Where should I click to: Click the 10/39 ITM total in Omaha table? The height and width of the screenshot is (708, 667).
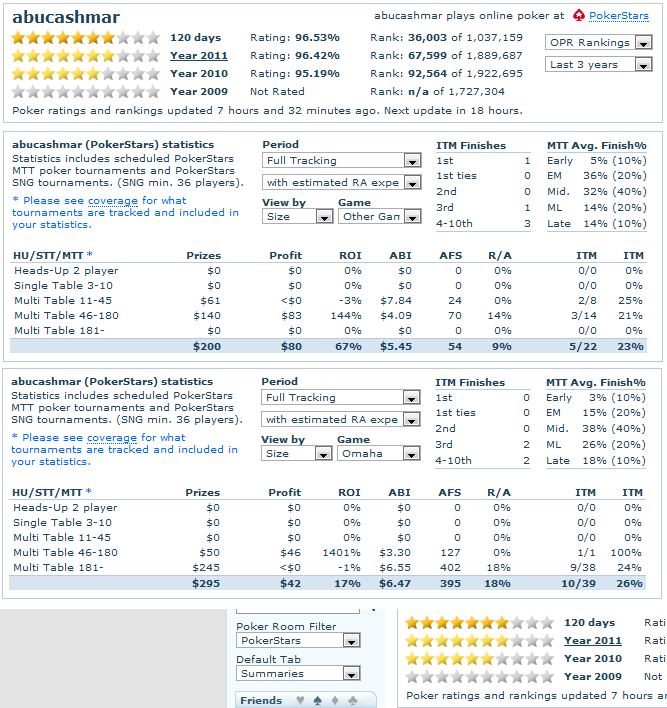(x=578, y=584)
